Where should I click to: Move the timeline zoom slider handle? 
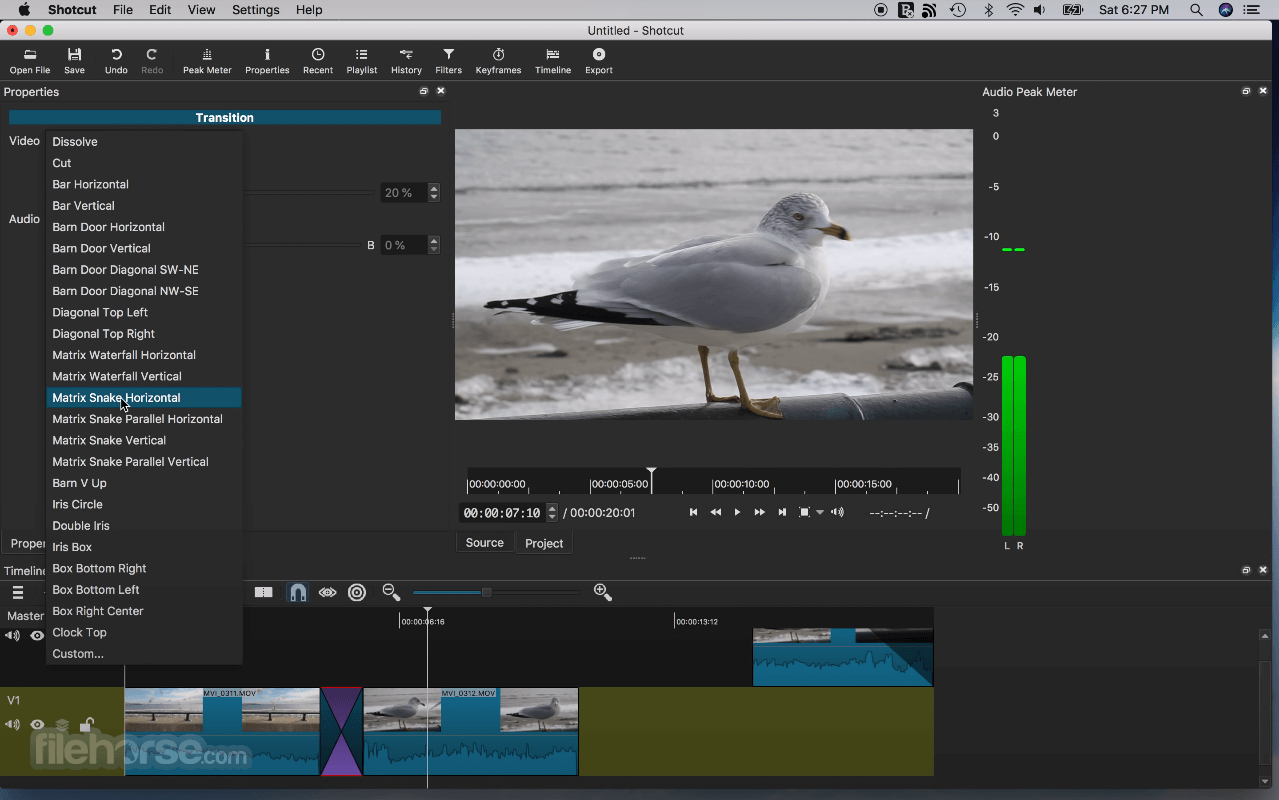[x=486, y=592]
